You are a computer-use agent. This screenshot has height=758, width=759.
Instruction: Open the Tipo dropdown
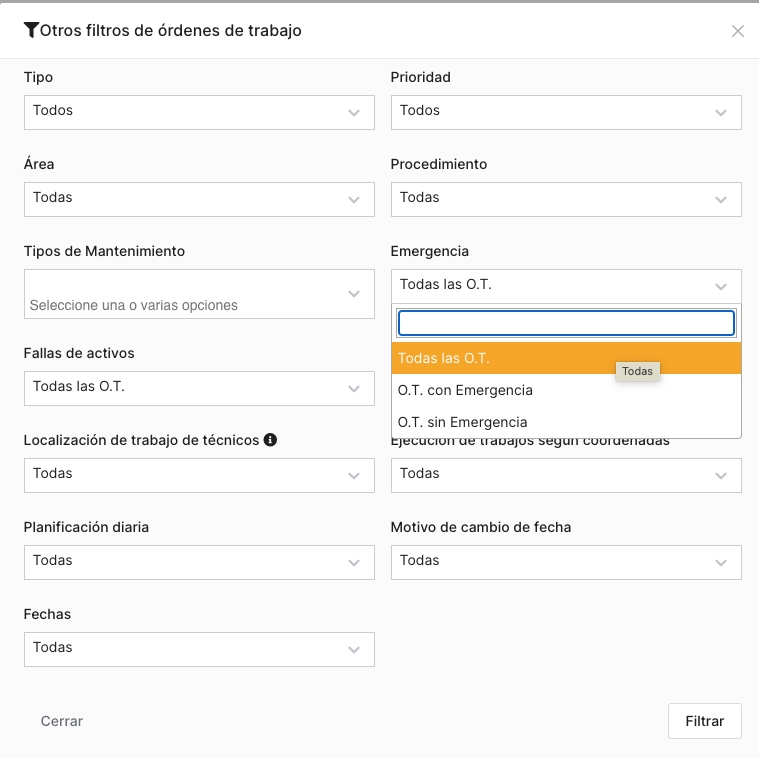tap(199, 112)
